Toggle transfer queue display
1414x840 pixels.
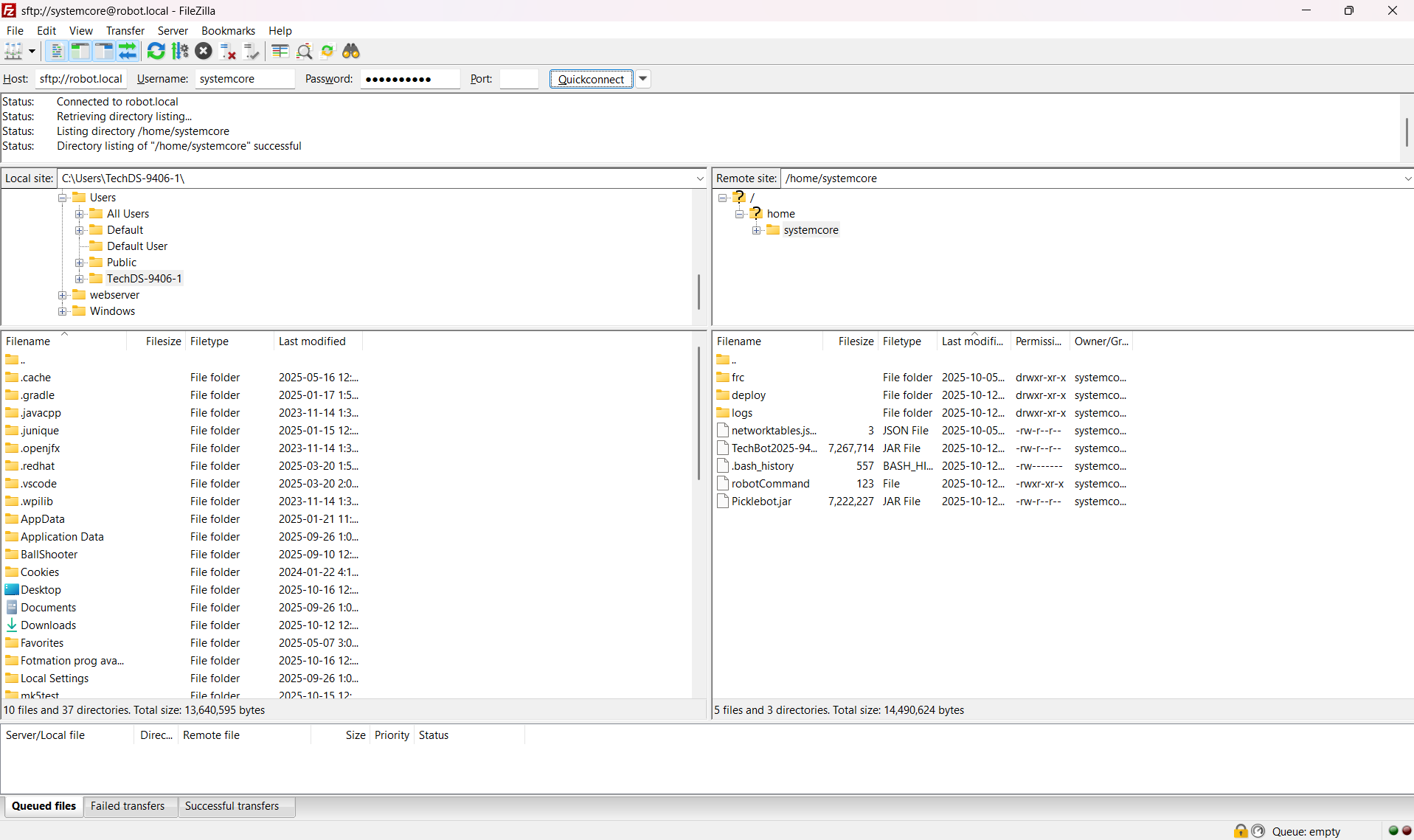point(128,51)
